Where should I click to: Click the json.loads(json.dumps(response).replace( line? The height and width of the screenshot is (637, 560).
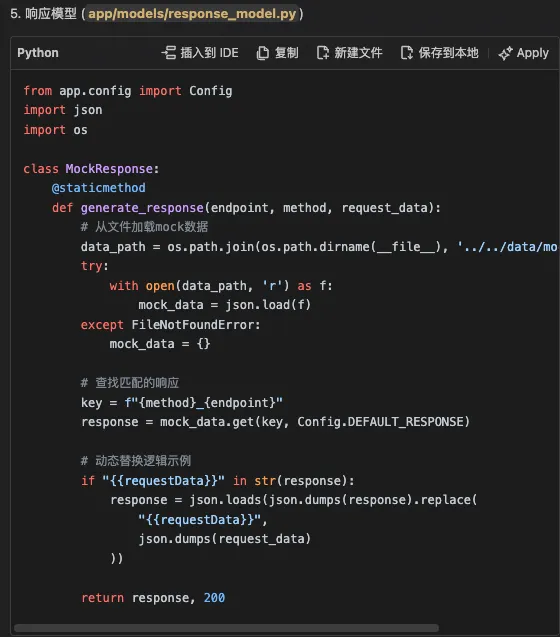pyautogui.click(x=293, y=500)
